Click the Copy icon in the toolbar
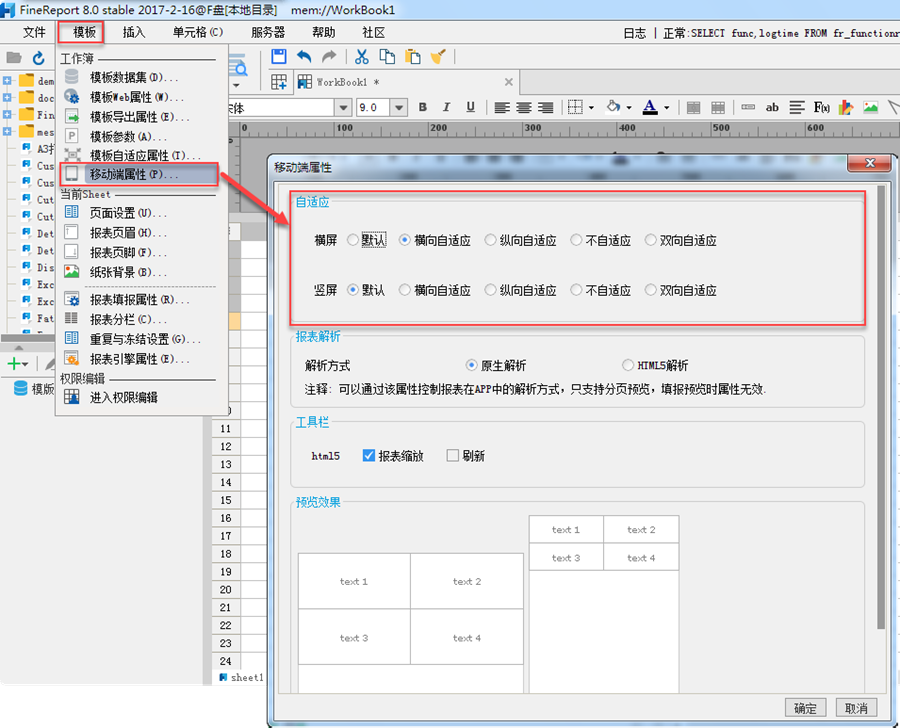900x728 pixels. (x=387, y=56)
